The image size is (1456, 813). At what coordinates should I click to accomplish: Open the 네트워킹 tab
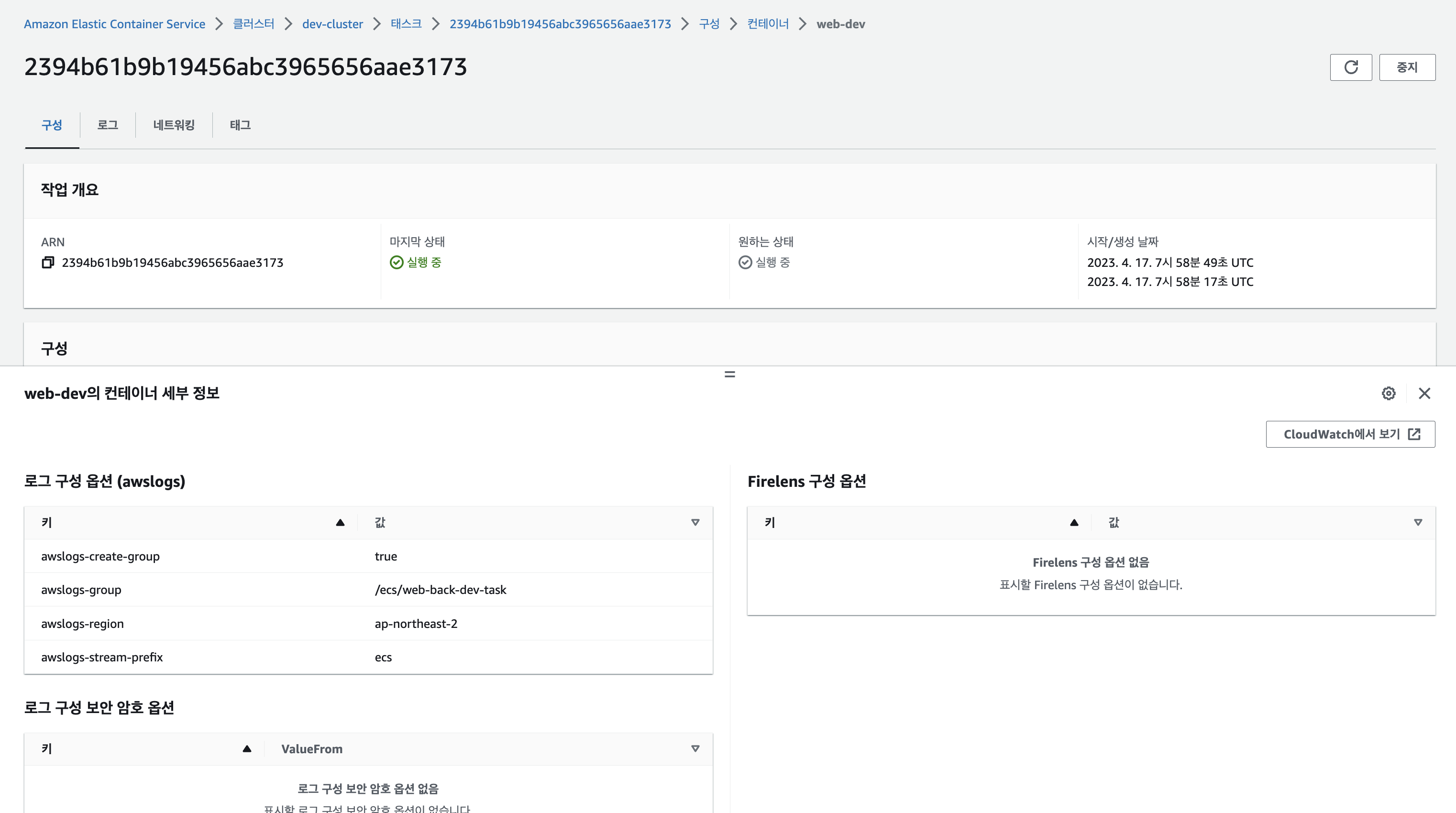tap(174, 125)
